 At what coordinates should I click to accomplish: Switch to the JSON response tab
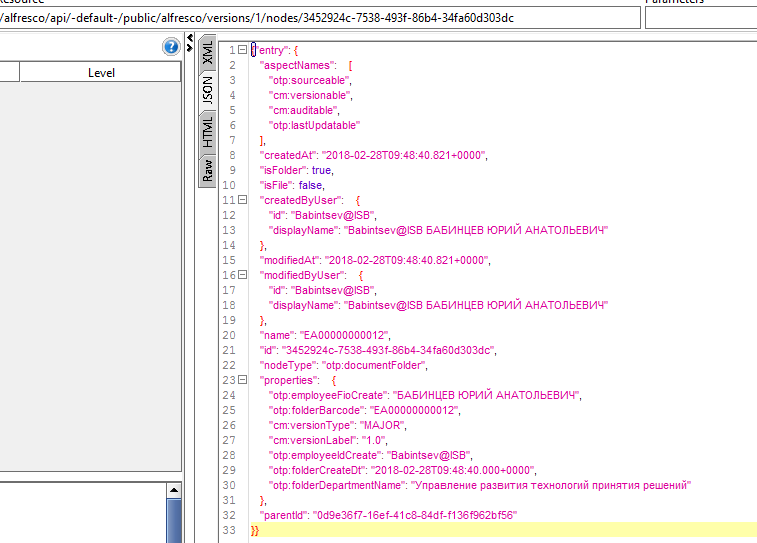pos(208,90)
